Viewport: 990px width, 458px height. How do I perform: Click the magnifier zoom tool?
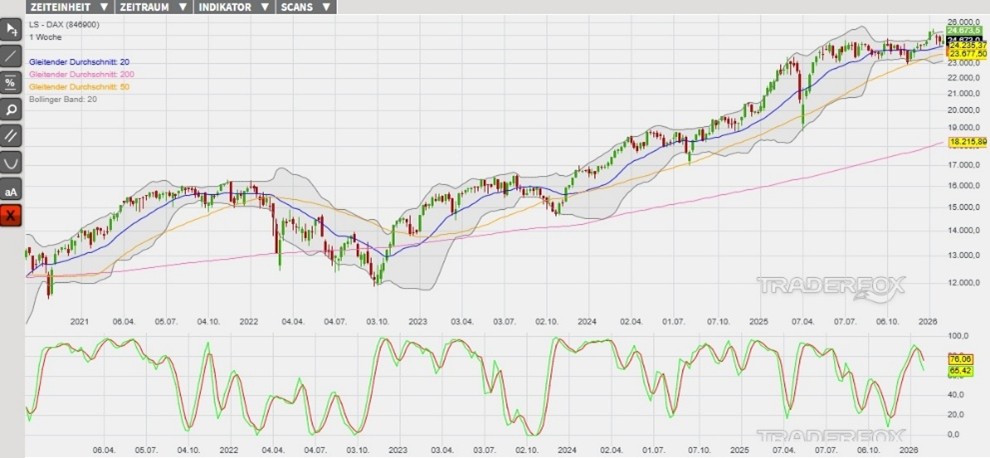coord(11,109)
